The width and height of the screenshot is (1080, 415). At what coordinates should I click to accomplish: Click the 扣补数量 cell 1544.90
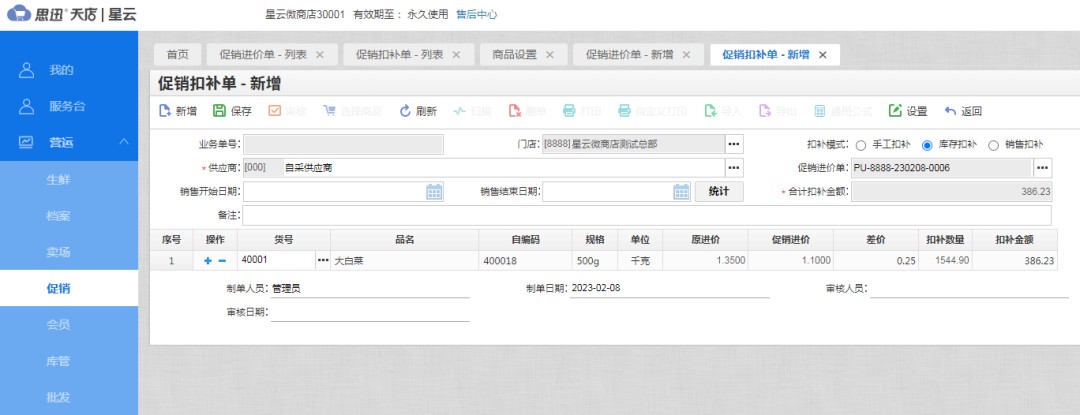click(946, 261)
